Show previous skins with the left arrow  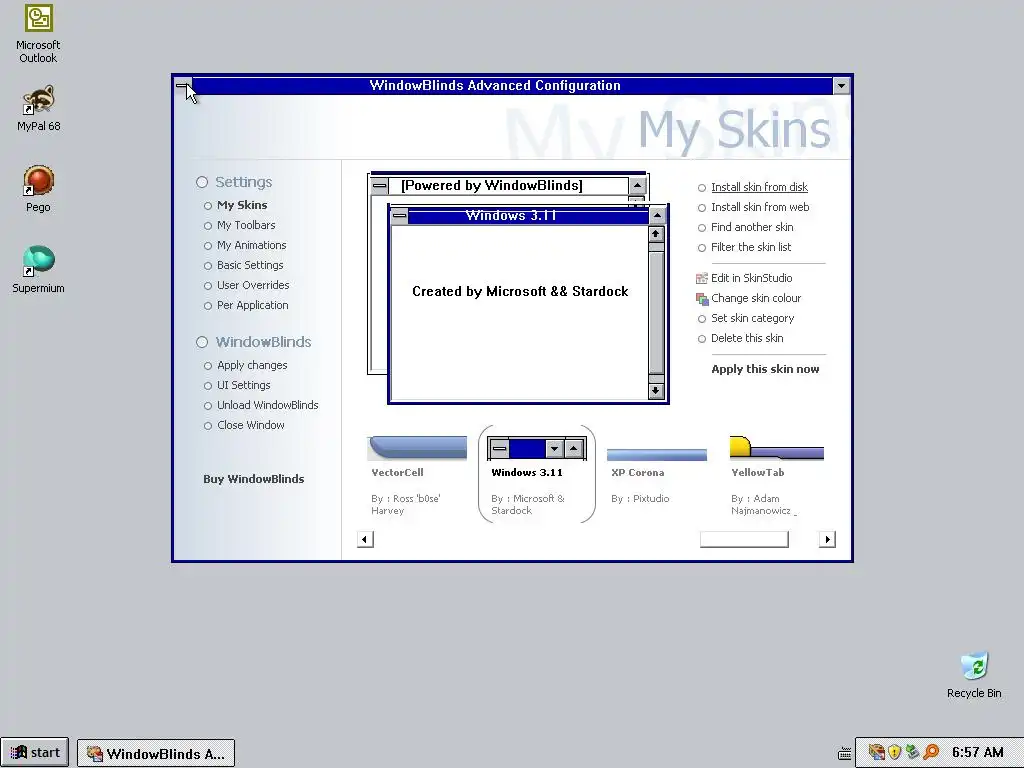366,539
